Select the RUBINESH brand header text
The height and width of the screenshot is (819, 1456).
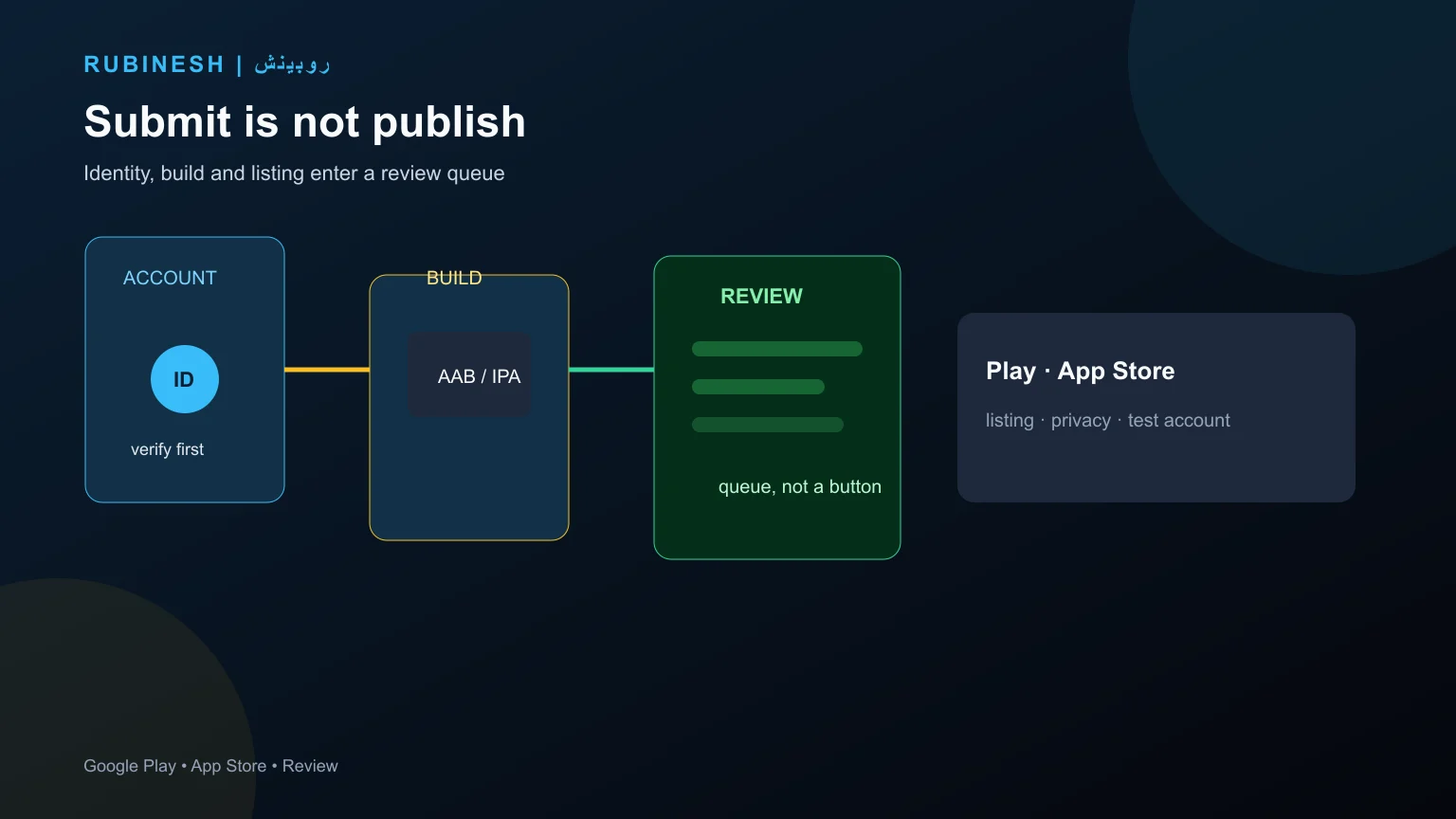point(155,64)
